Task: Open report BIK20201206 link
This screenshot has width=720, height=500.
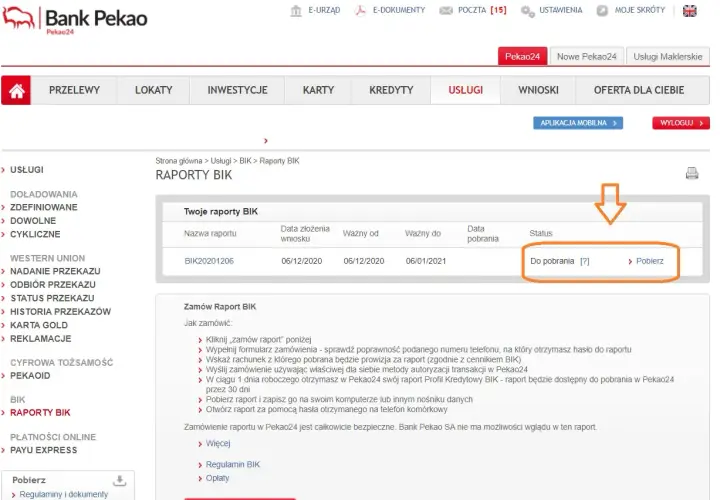Action: point(209,261)
